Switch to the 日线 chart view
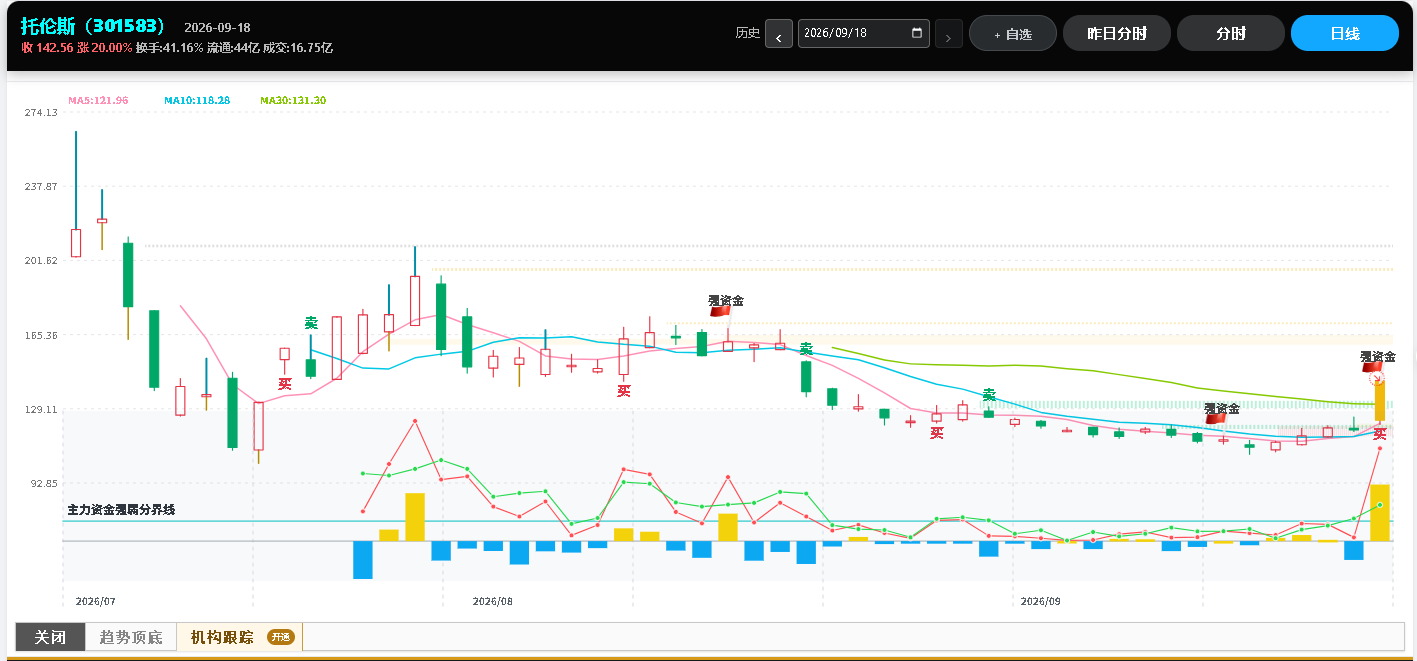Image resolution: width=1417 pixels, height=661 pixels. click(1344, 33)
